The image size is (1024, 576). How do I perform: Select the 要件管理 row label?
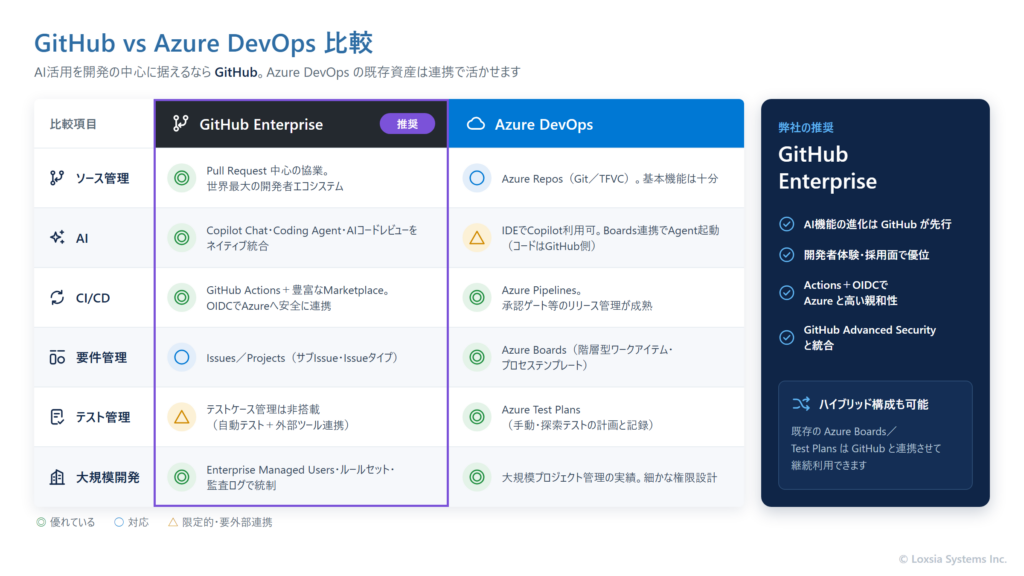click(101, 357)
